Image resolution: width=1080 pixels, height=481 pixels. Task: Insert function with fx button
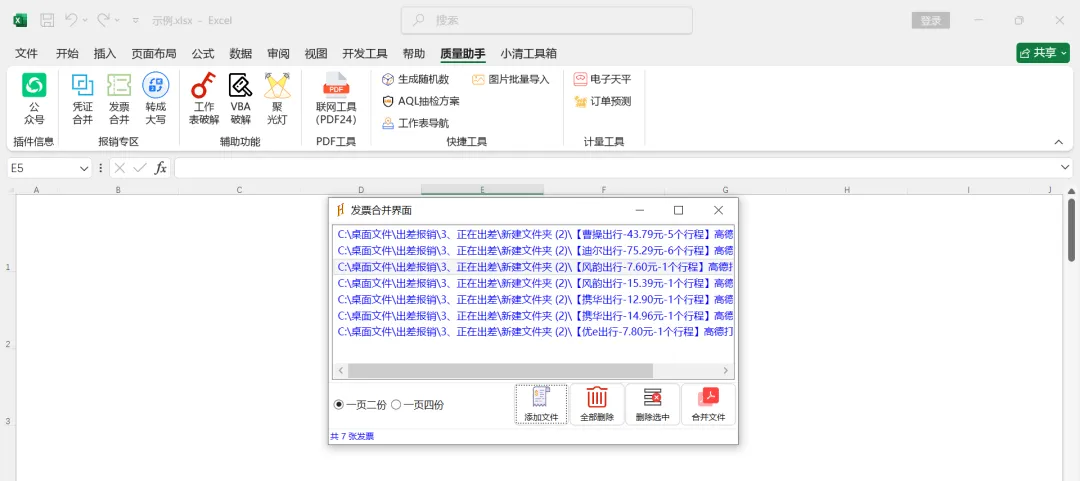tap(160, 167)
